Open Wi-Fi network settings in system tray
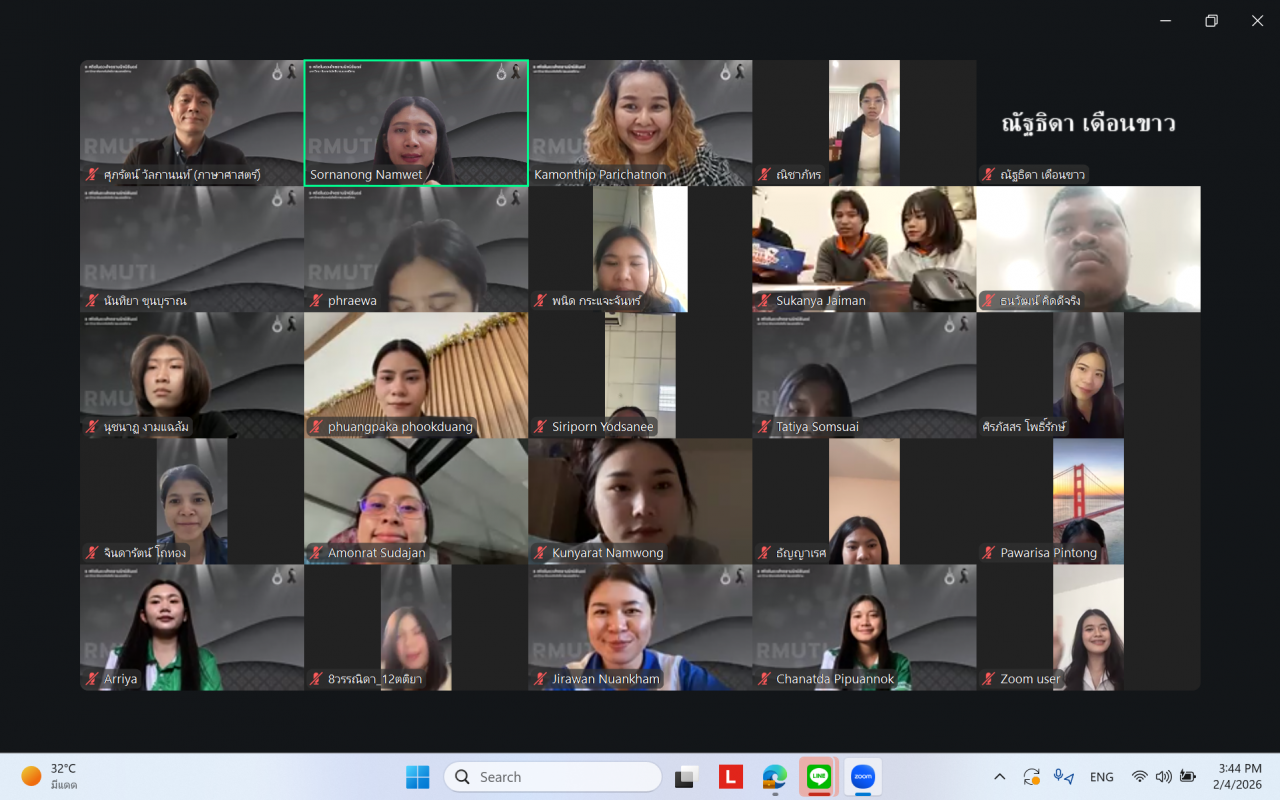Screen dimensions: 1280x800 [x=1139, y=777]
